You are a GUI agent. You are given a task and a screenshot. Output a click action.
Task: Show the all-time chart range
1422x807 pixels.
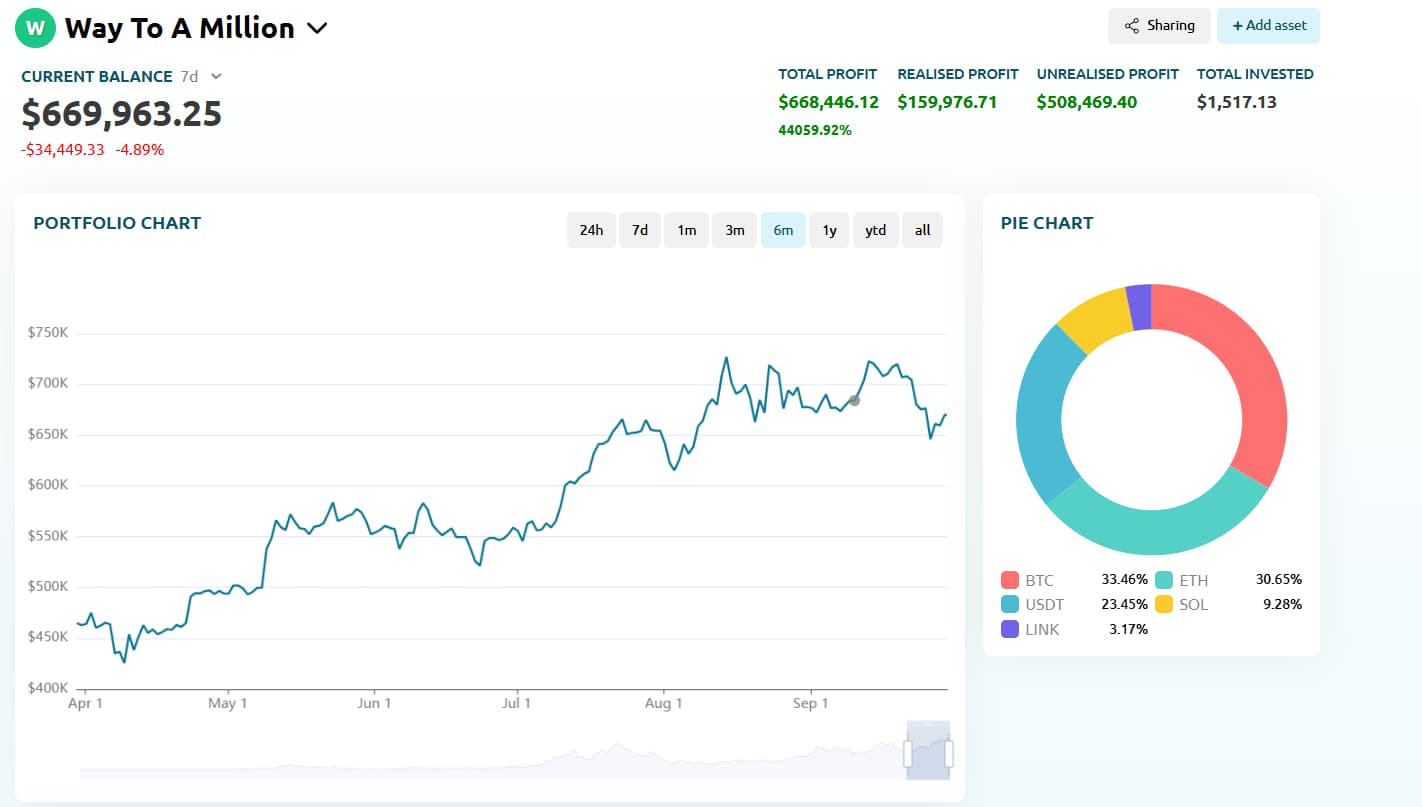tap(922, 230)
